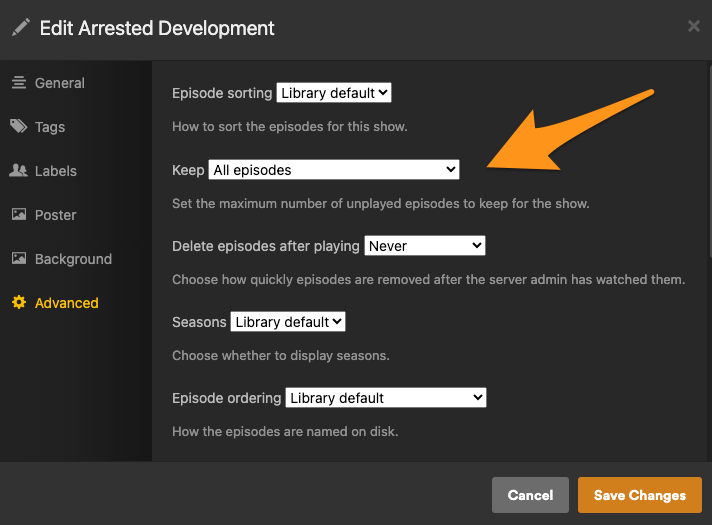Click the Keep label
The image size is (712, 525).
[x=188, y=170]
